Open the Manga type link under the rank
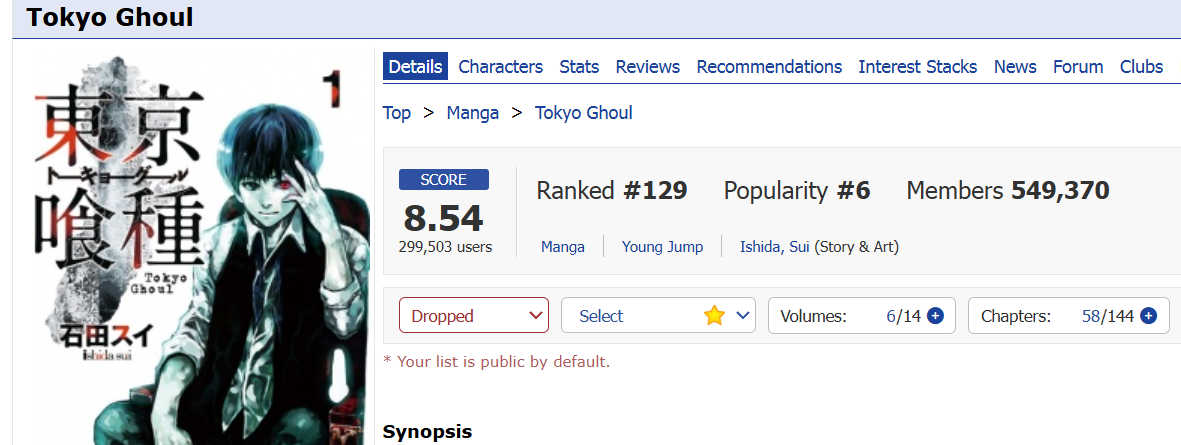This screenshot has width=1181, height=445. click(563, 246)
